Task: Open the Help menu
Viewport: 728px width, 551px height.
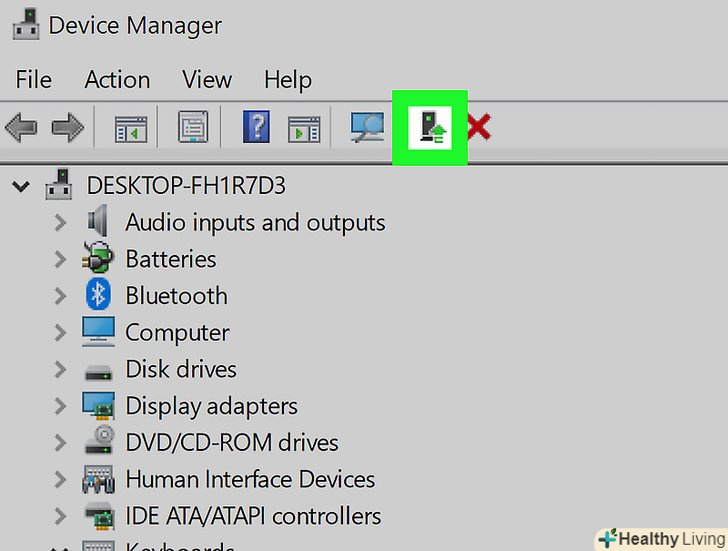Action: (288, 80)
